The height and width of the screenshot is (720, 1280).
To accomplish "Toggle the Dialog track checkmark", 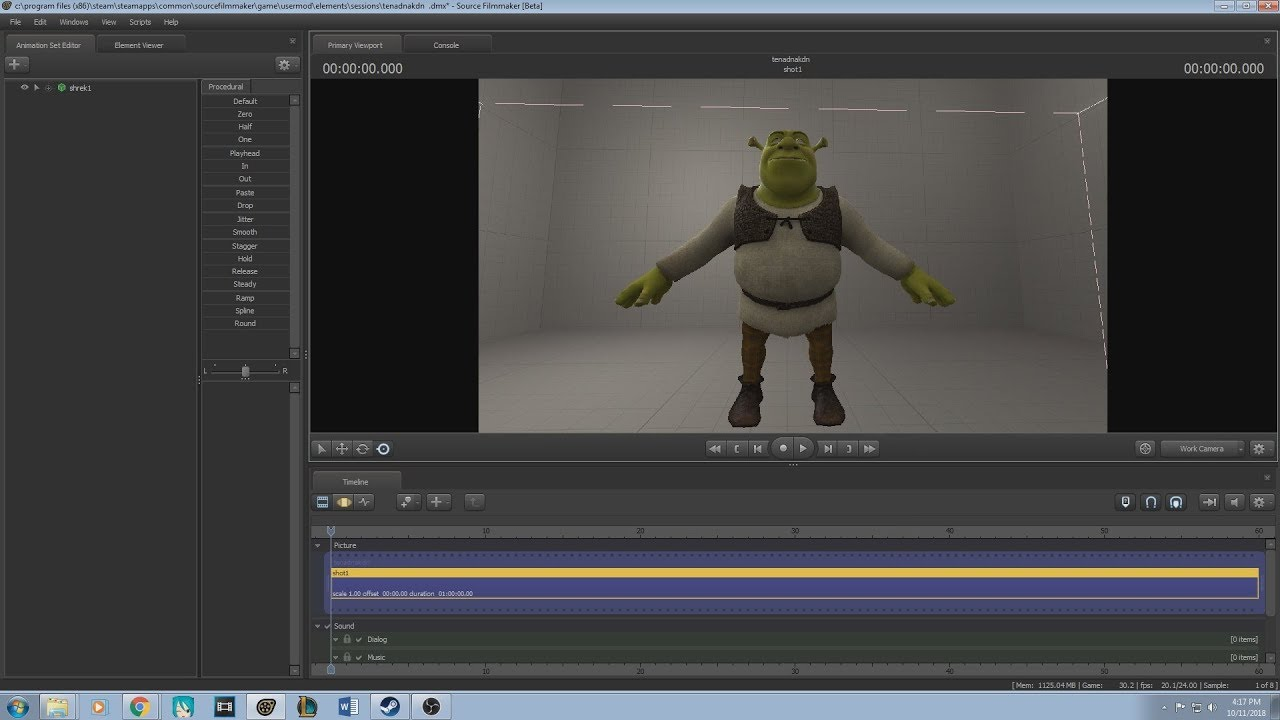I will click(x=359, y=639).
